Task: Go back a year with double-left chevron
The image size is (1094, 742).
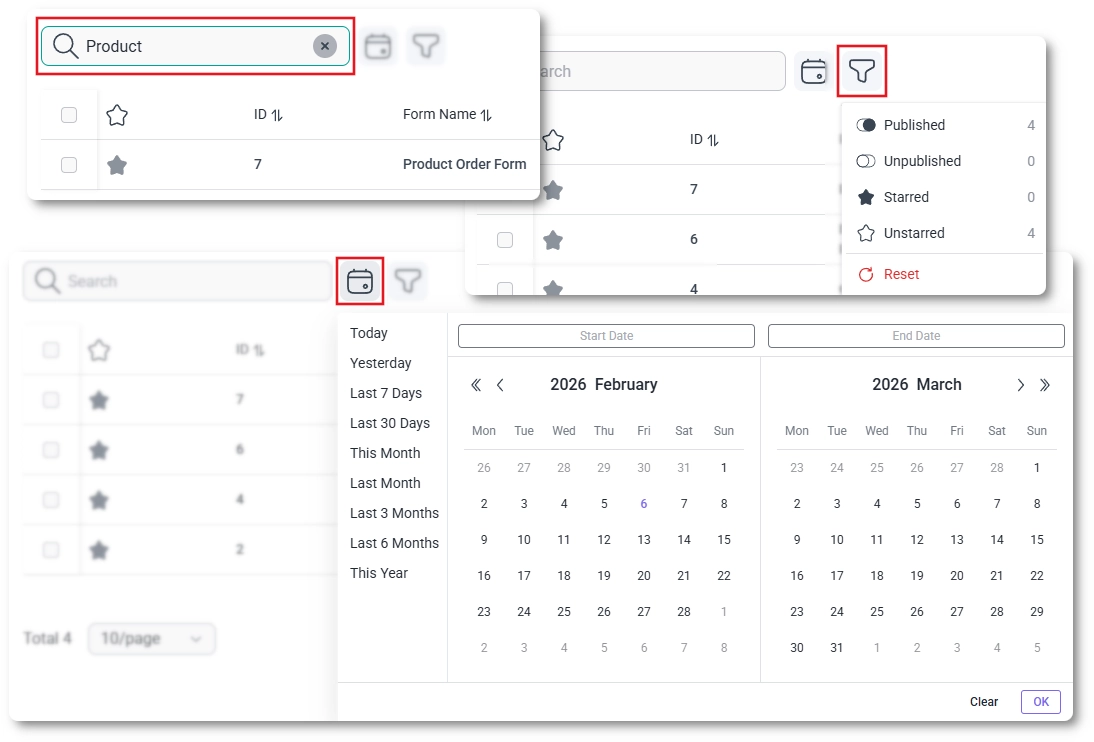Action: [x=477, y=384]
